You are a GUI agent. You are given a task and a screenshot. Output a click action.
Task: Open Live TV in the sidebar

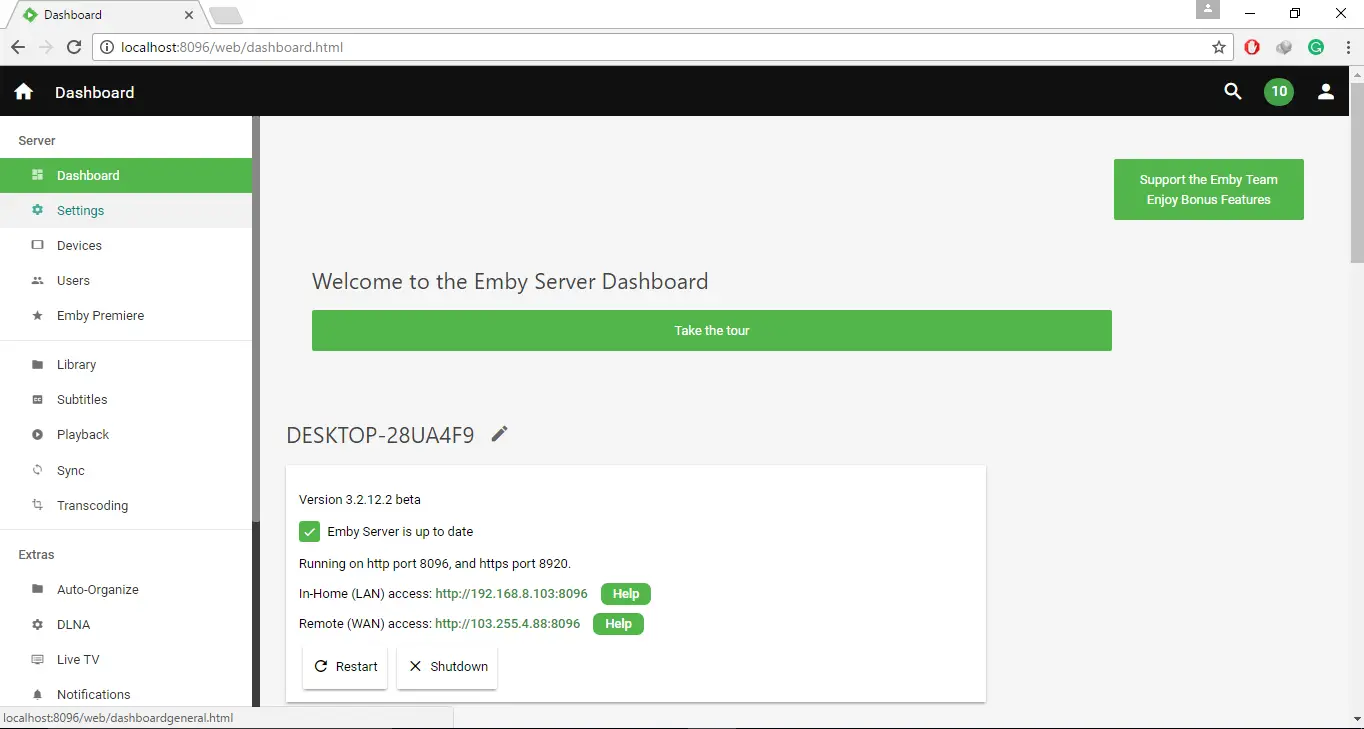126,659
